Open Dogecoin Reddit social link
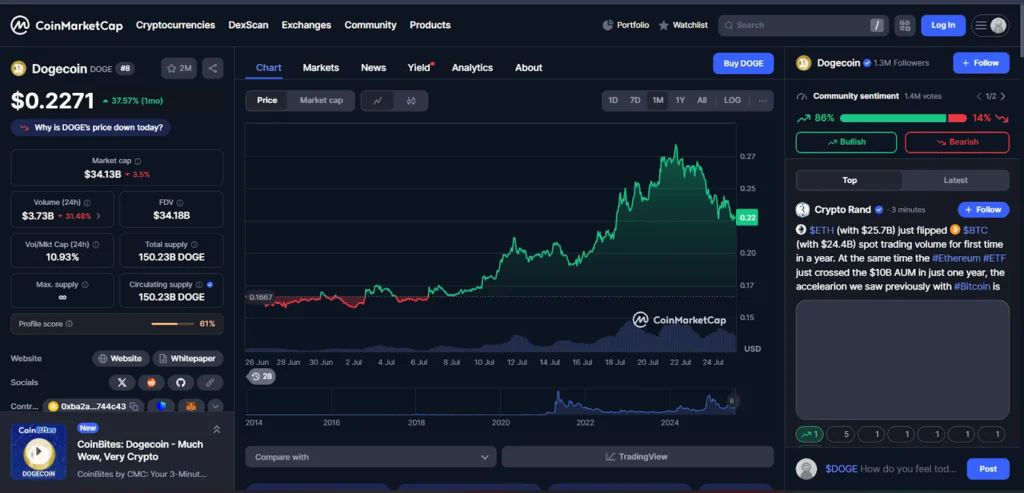1024x493 pixels. (x=152, y=383)
